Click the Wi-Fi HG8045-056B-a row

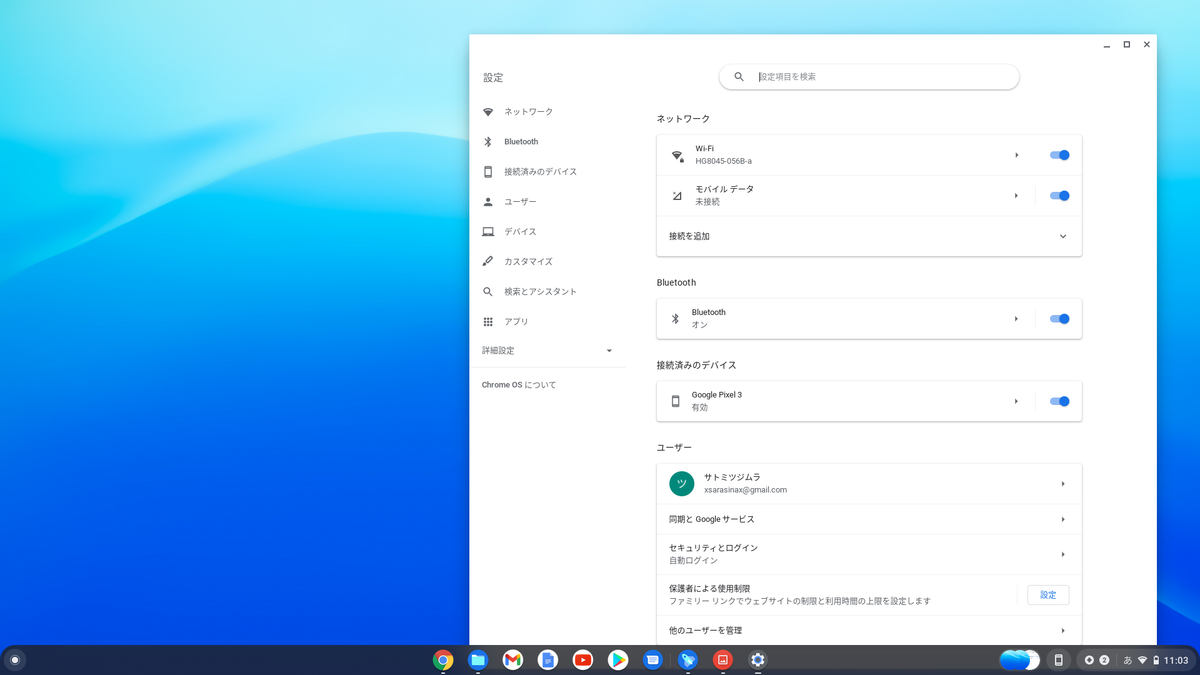[x=869, y=155]
